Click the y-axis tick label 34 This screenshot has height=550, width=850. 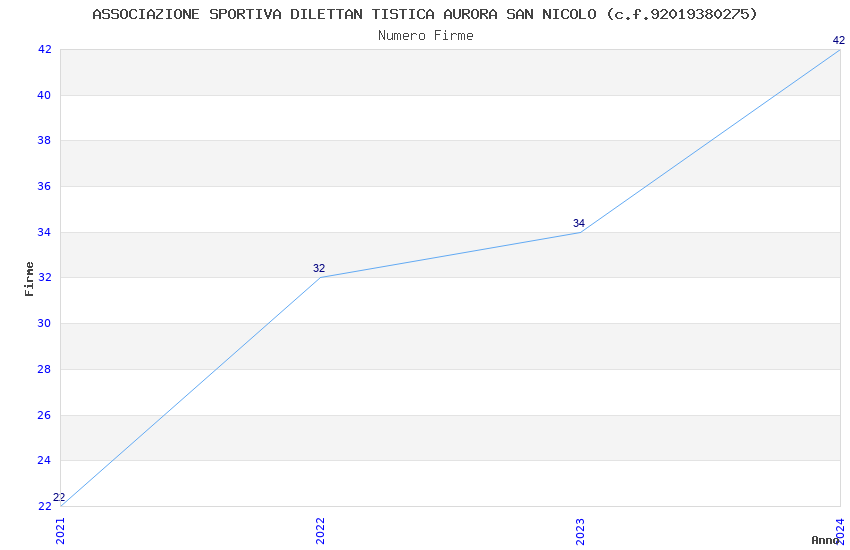[44, 232]
